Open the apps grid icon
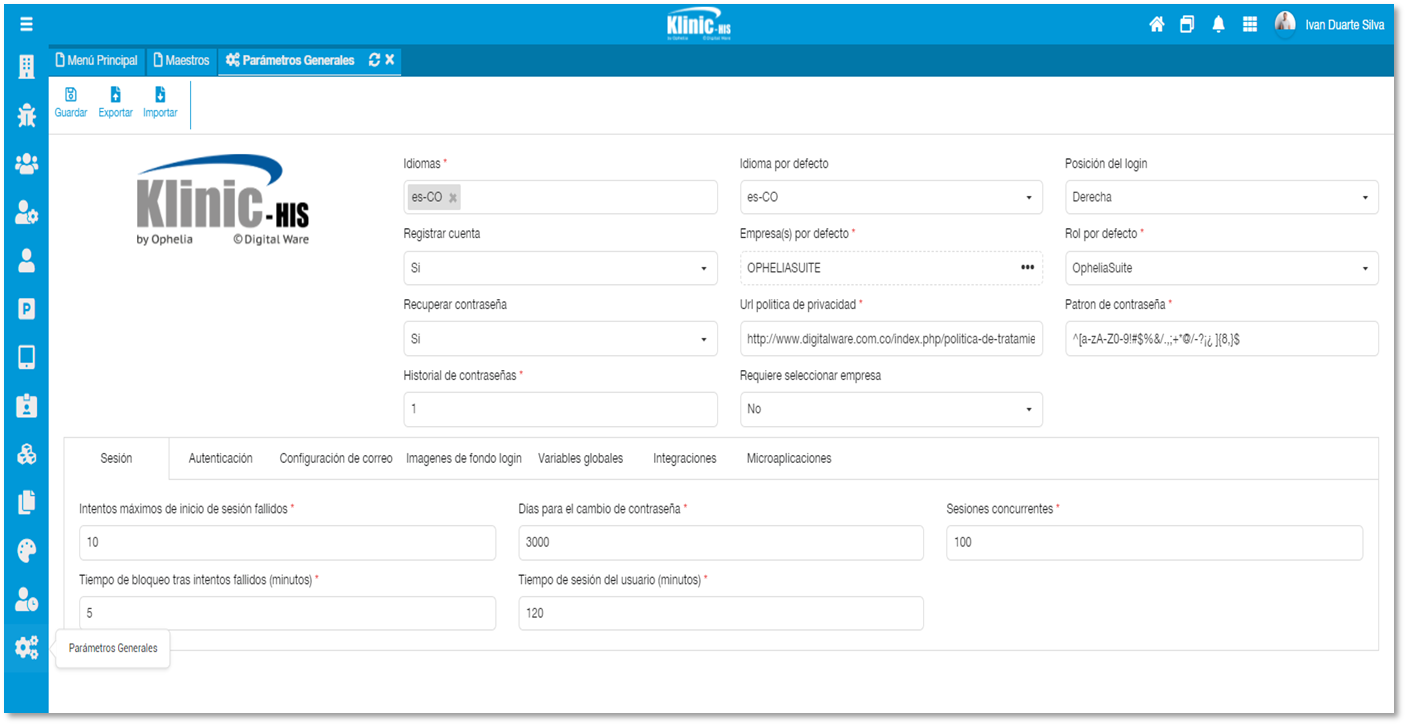 [x=1249, y=25]
